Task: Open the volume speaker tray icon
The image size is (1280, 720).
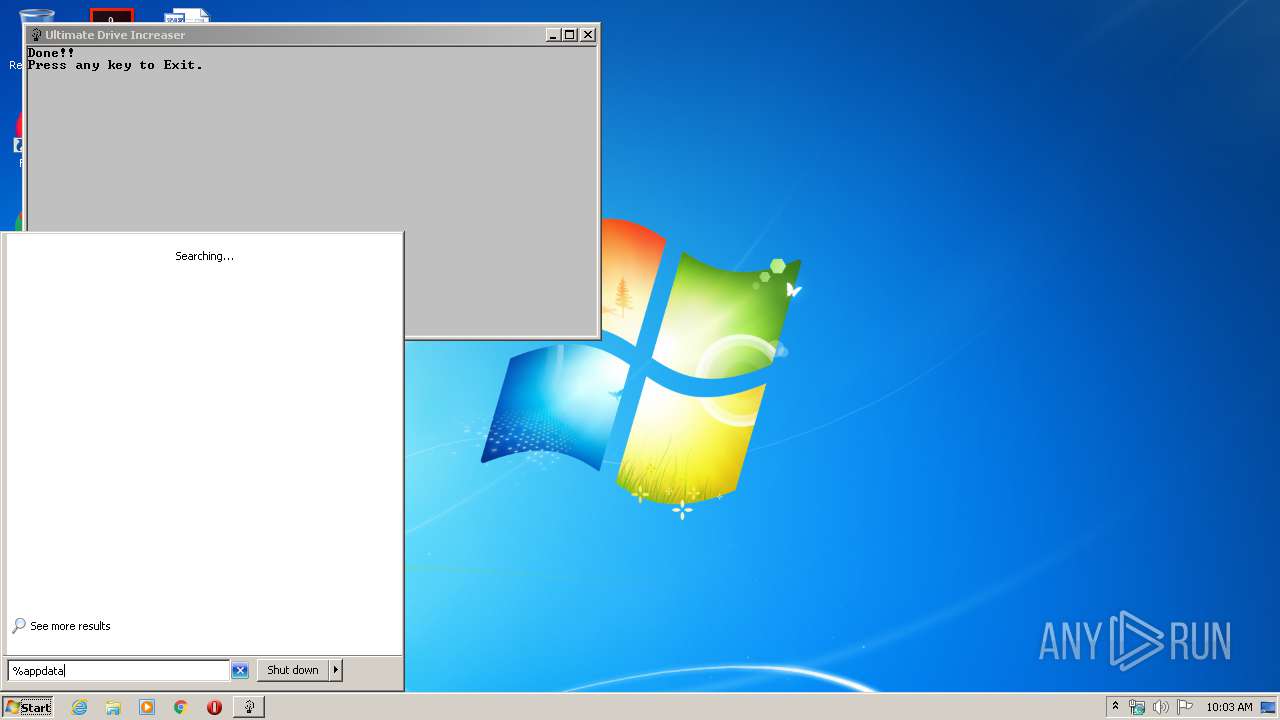Action: pos(1161,707)
